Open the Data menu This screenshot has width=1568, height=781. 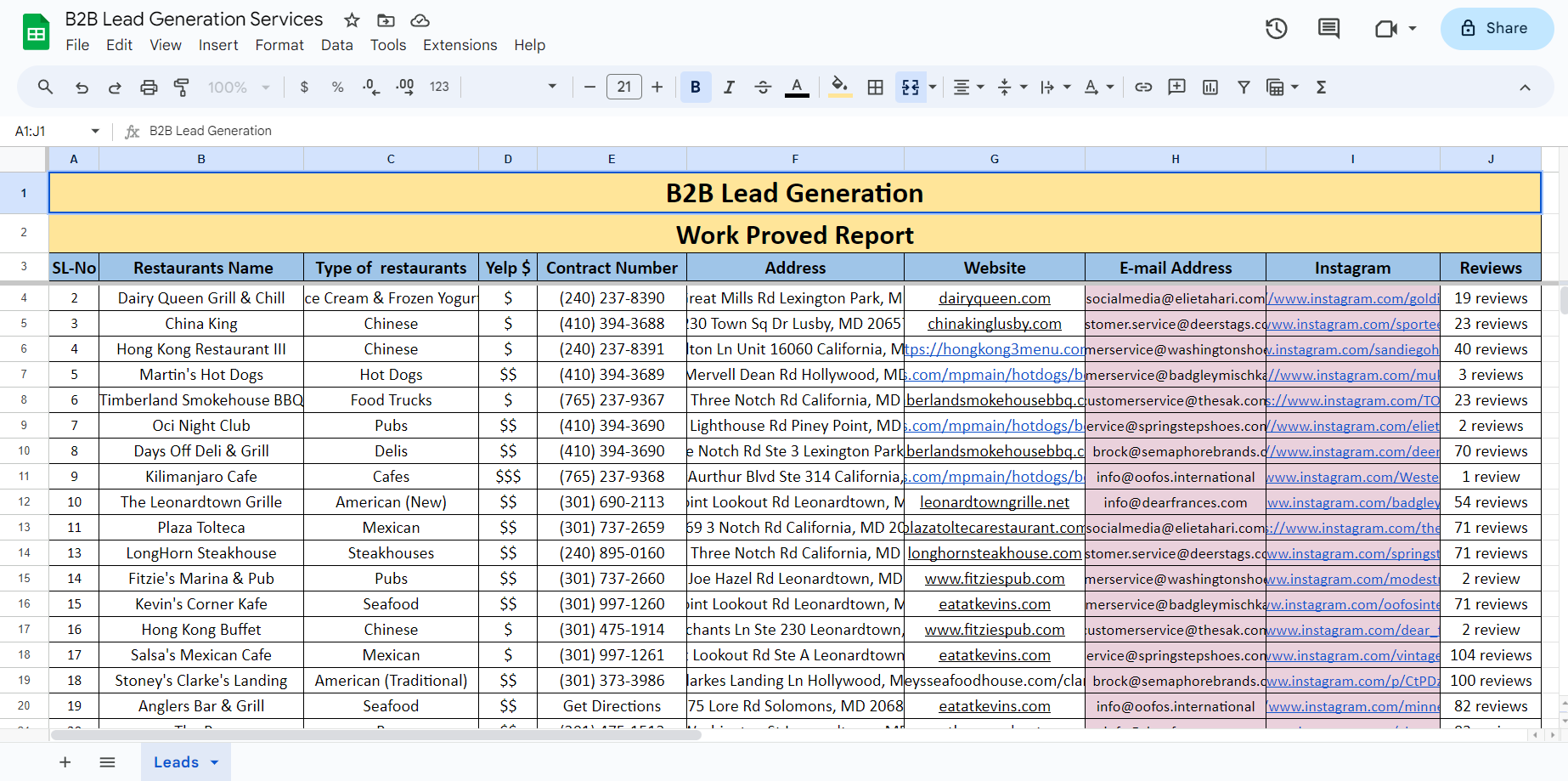click(x=337, y=45)
